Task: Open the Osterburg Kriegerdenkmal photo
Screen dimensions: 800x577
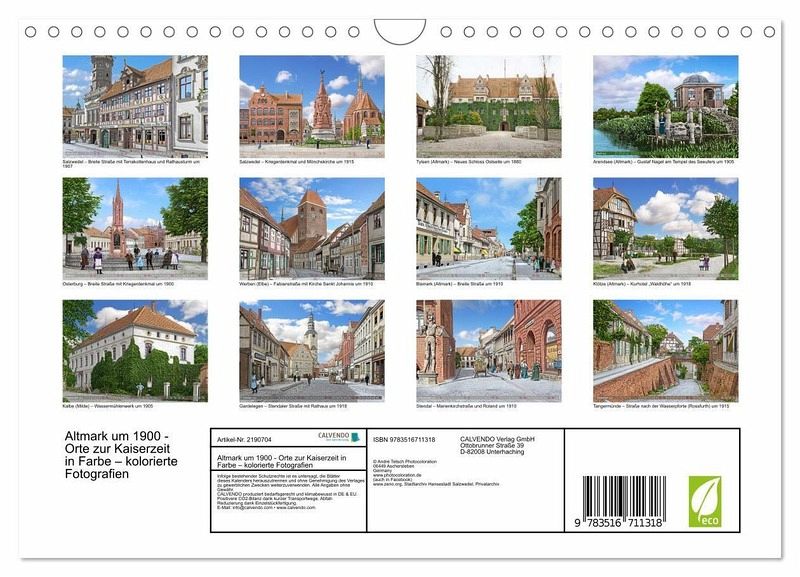Action: pos(135,229)
